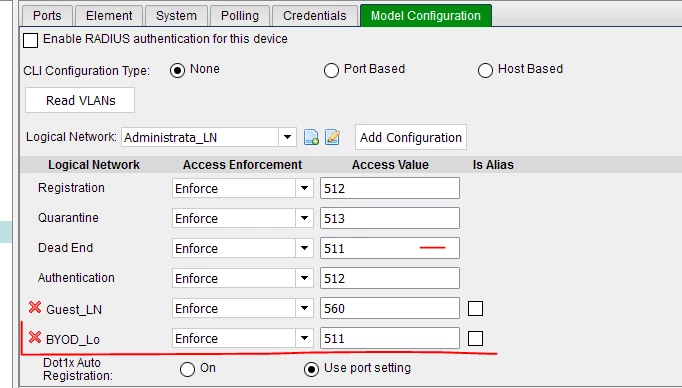Open Registration access enforcement dropdown
Image resolution: width=682 pixels, height=388 pixels.
304,188
